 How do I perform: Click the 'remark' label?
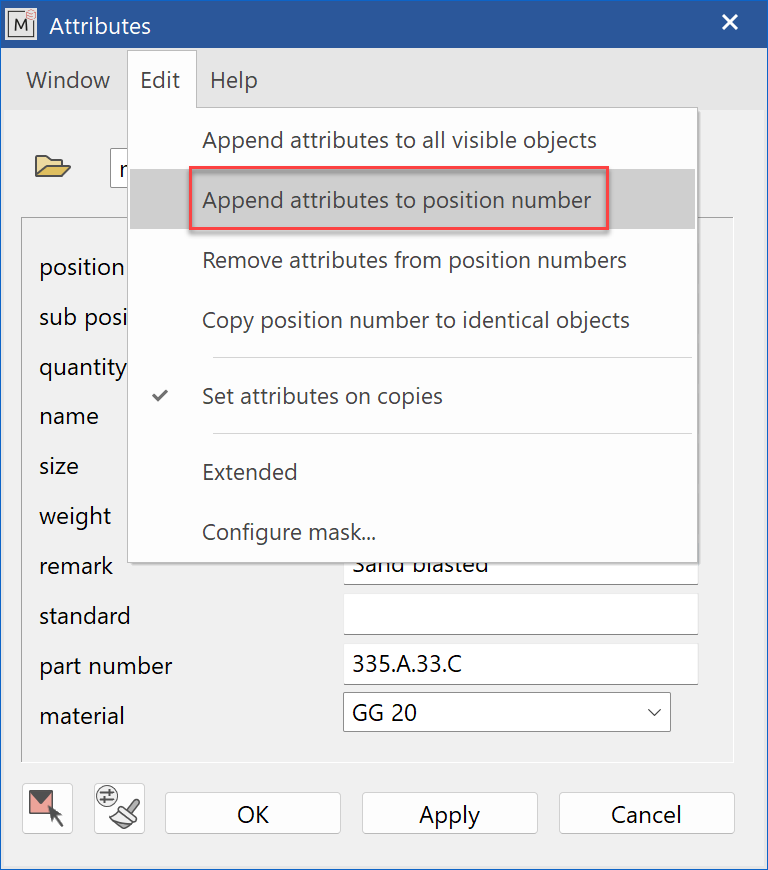pos(75,566)
